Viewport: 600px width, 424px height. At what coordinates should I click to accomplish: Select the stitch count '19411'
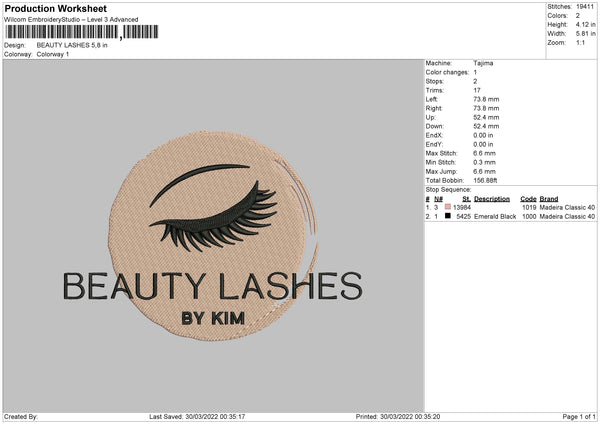(x=585, y=7)
